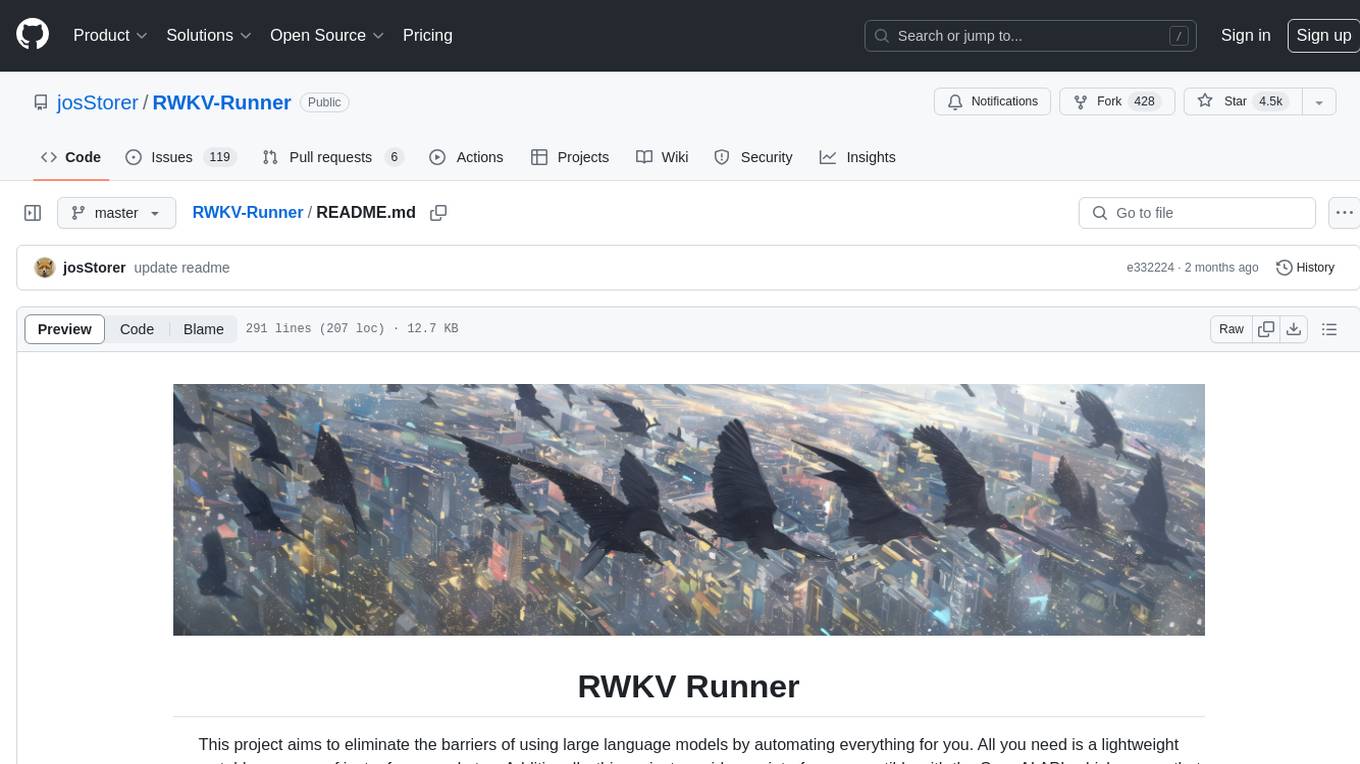Open the RWKV-Runner repository title link
Image resolution: width=1360 pixels, height=764 pixels.
[222, 102]
